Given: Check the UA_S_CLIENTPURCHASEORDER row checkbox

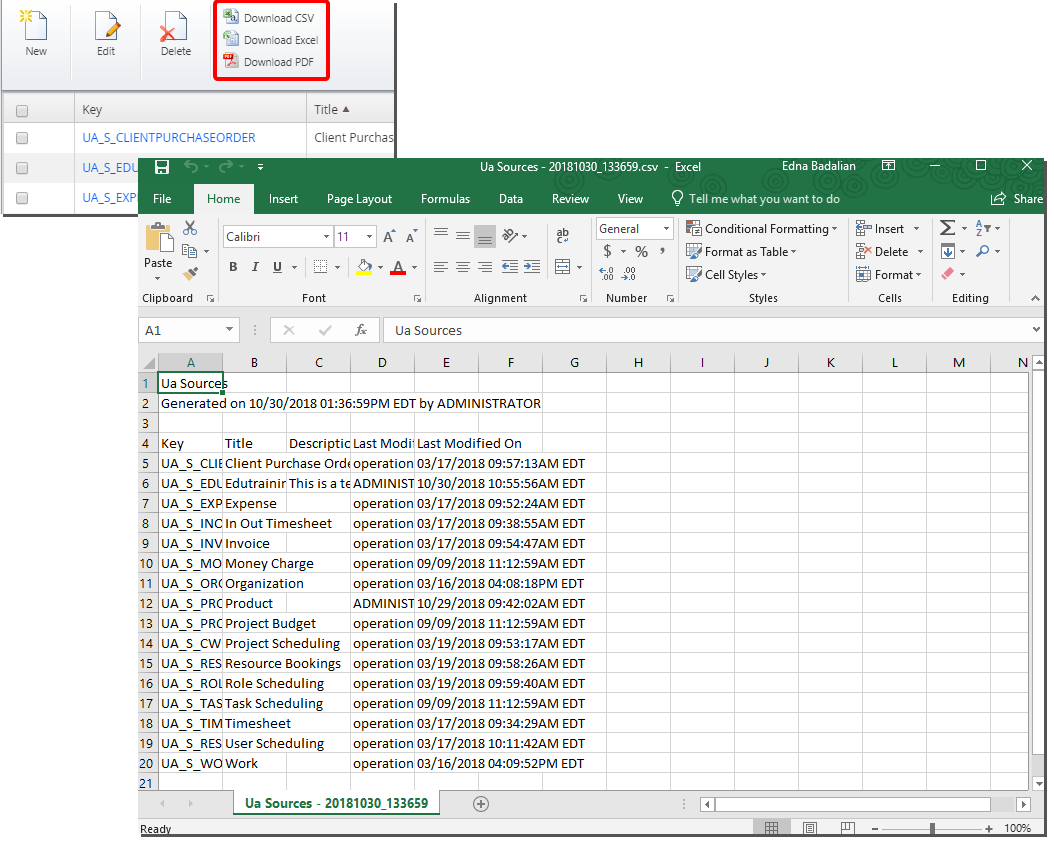Looking at the screenshot, I should (22, 138).
